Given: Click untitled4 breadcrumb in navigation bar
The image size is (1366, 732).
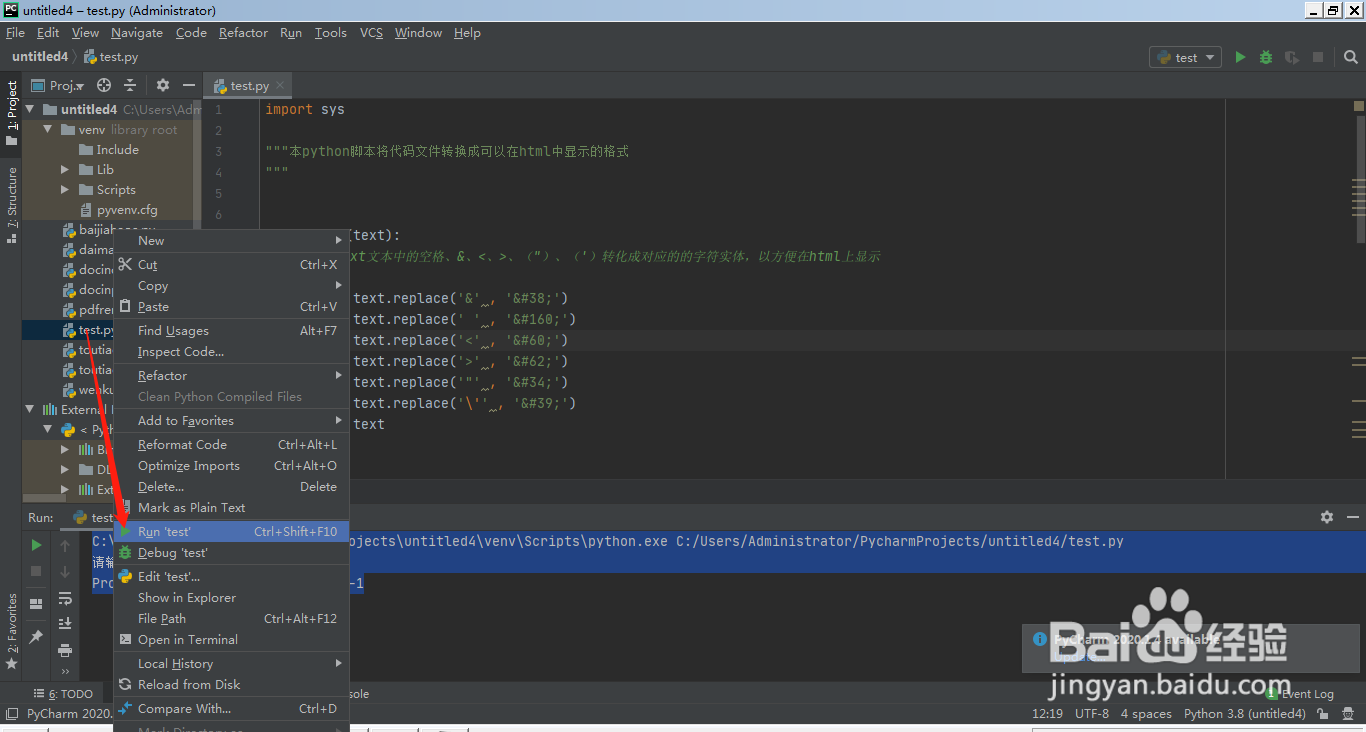Looking at the screenshot, I should click(x=40, y=57).
